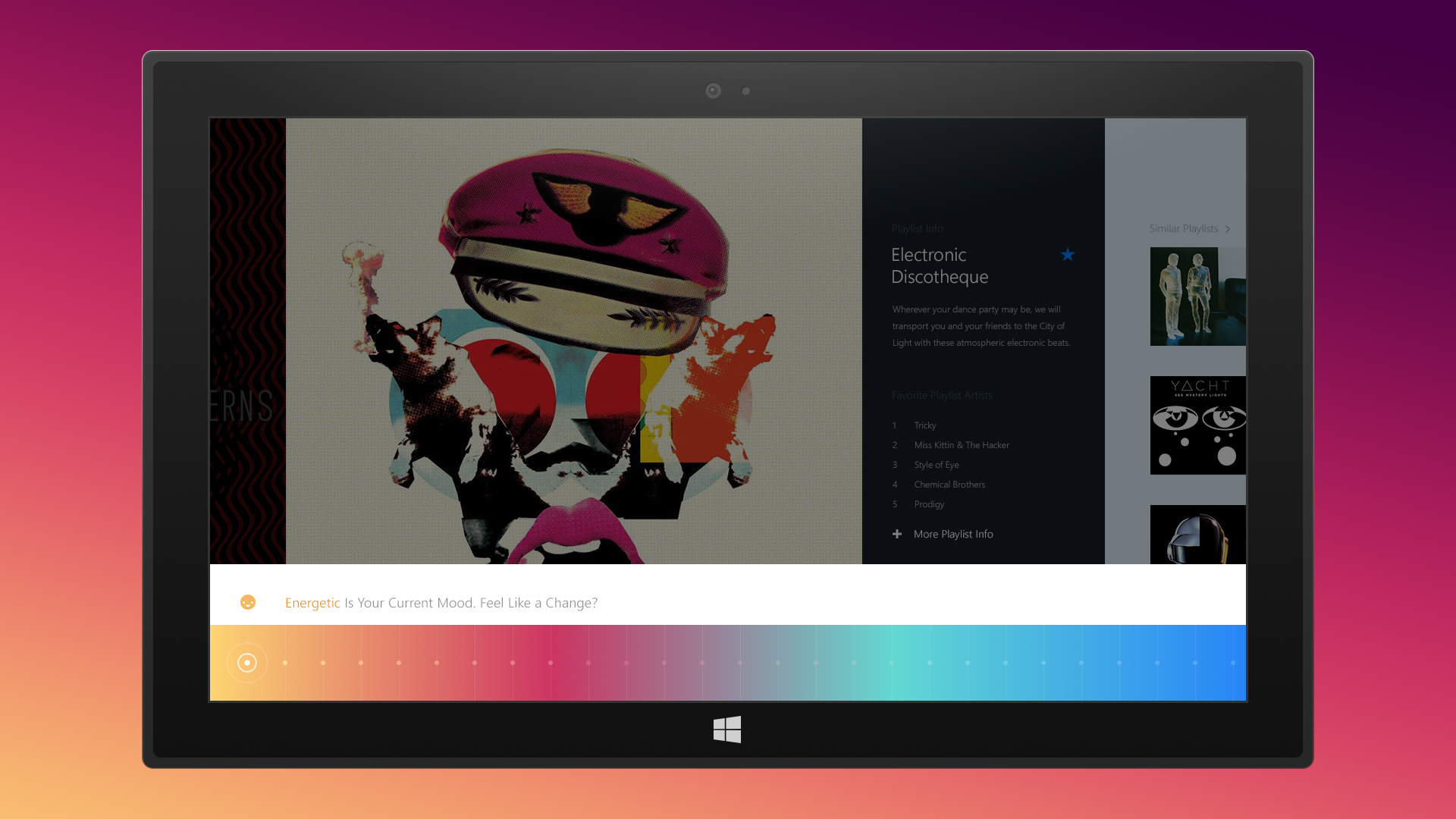
Task: Click the Electronic Discotheque playlist title
Action: coord(940,265)
